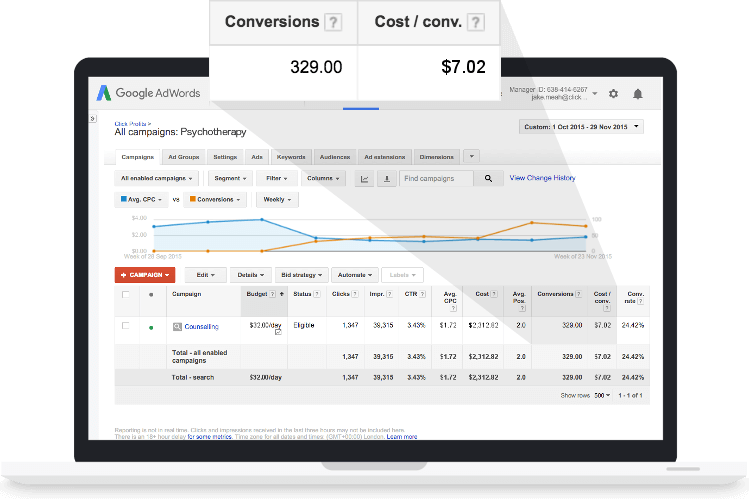Open the Columns dropdown
The height and width of the screenshot is (499, 749).
324,179
